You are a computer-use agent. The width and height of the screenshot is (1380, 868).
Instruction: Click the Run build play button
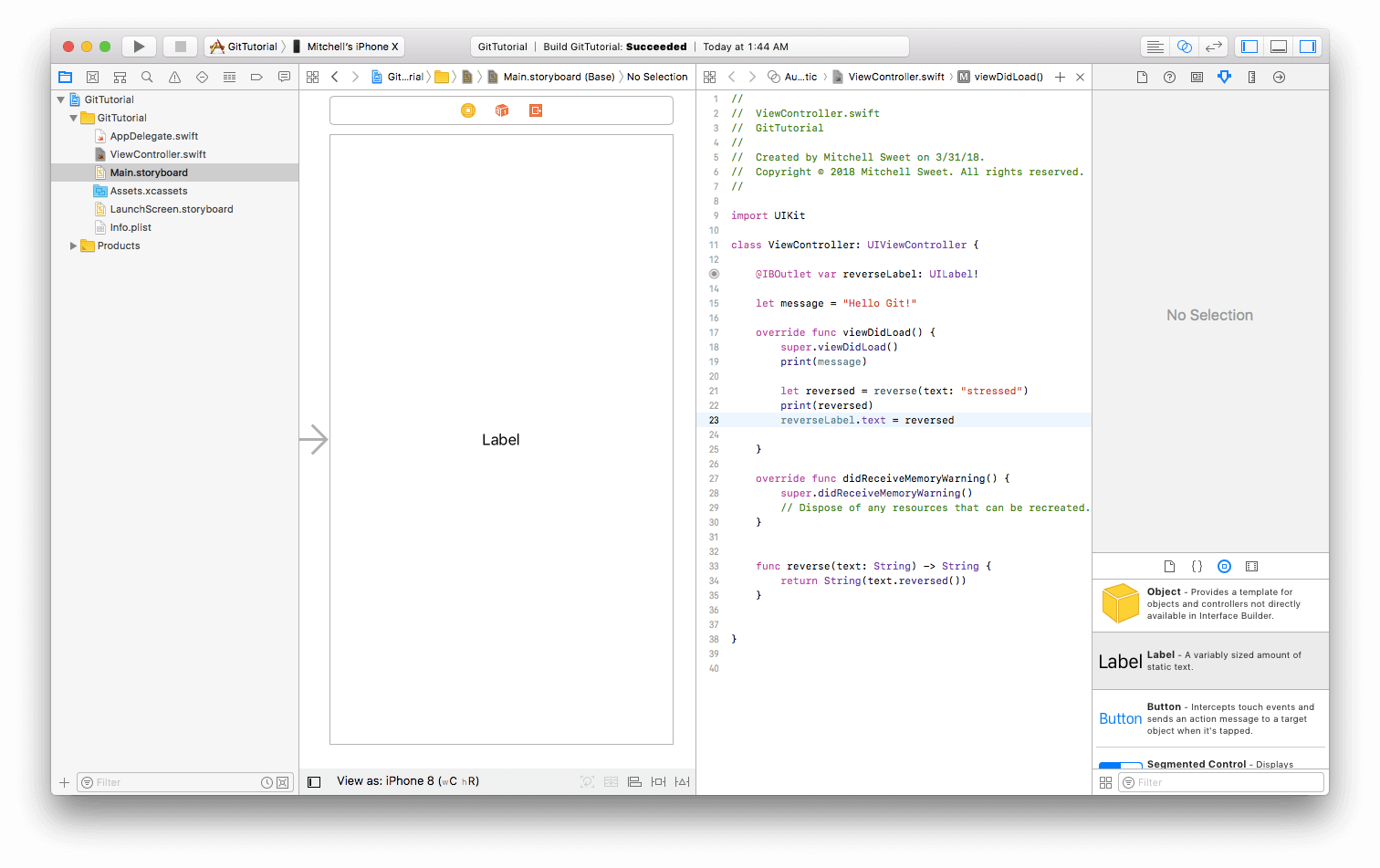pos(139,47)
